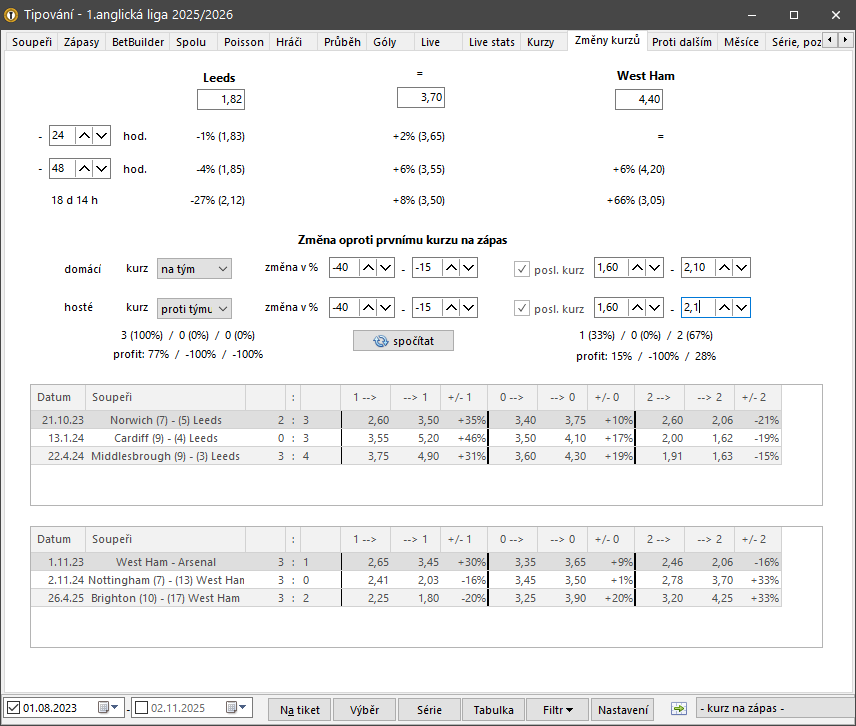Viewport: 856px width, 726px height.
Task: Uncheck the 01.08.2023 start date checkbox
Action: [13, 709]
